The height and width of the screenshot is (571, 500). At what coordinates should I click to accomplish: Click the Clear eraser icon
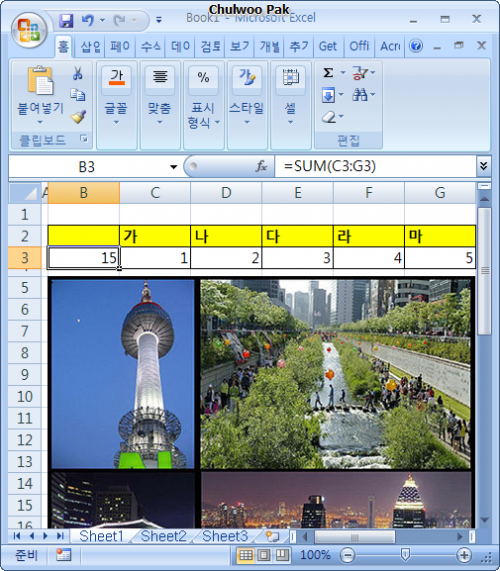tap(329, 117)
